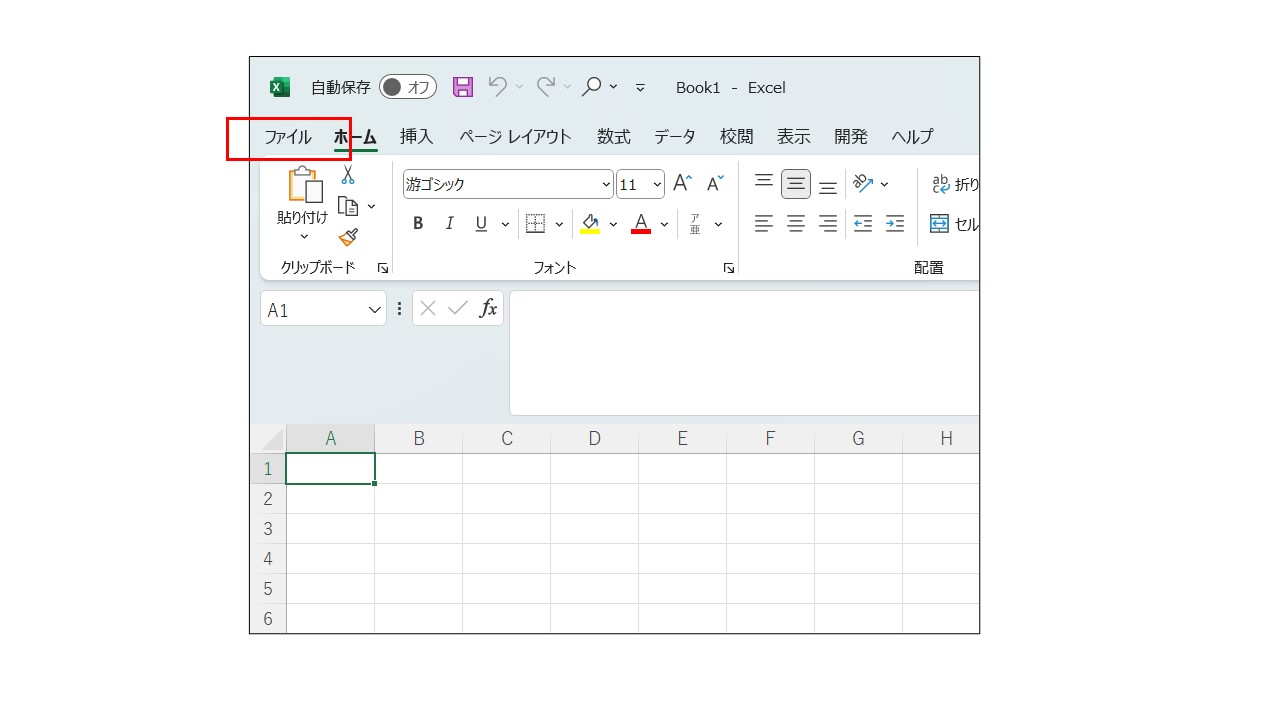This screenshot has width=1280, height=720.
Task: Click the text Orientation icon
Action: (863, 183)
